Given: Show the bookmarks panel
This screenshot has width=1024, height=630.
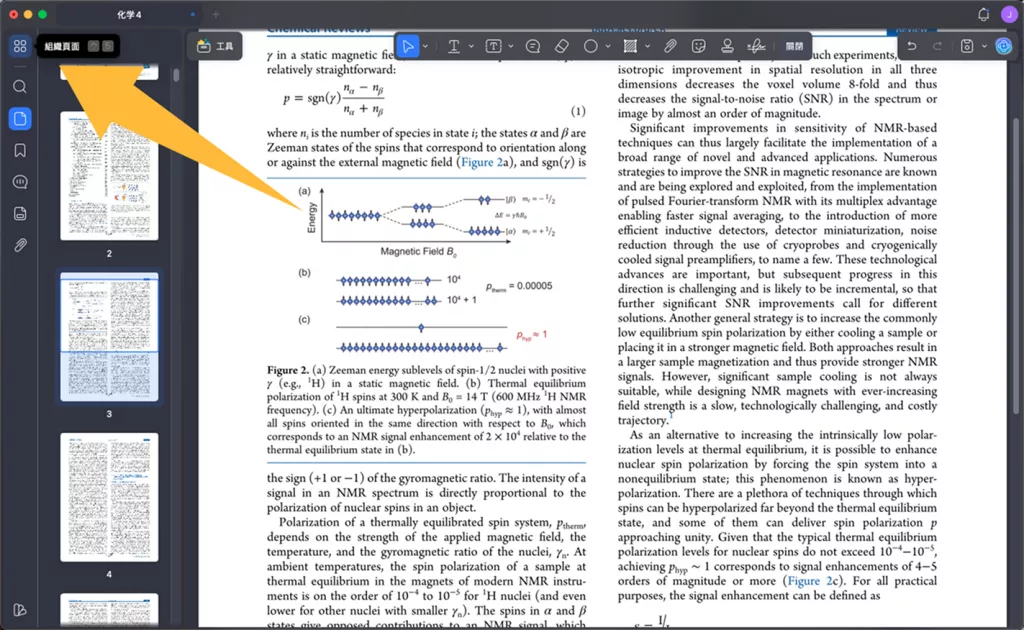Looking at the screenshot, I should coord(20,151).
